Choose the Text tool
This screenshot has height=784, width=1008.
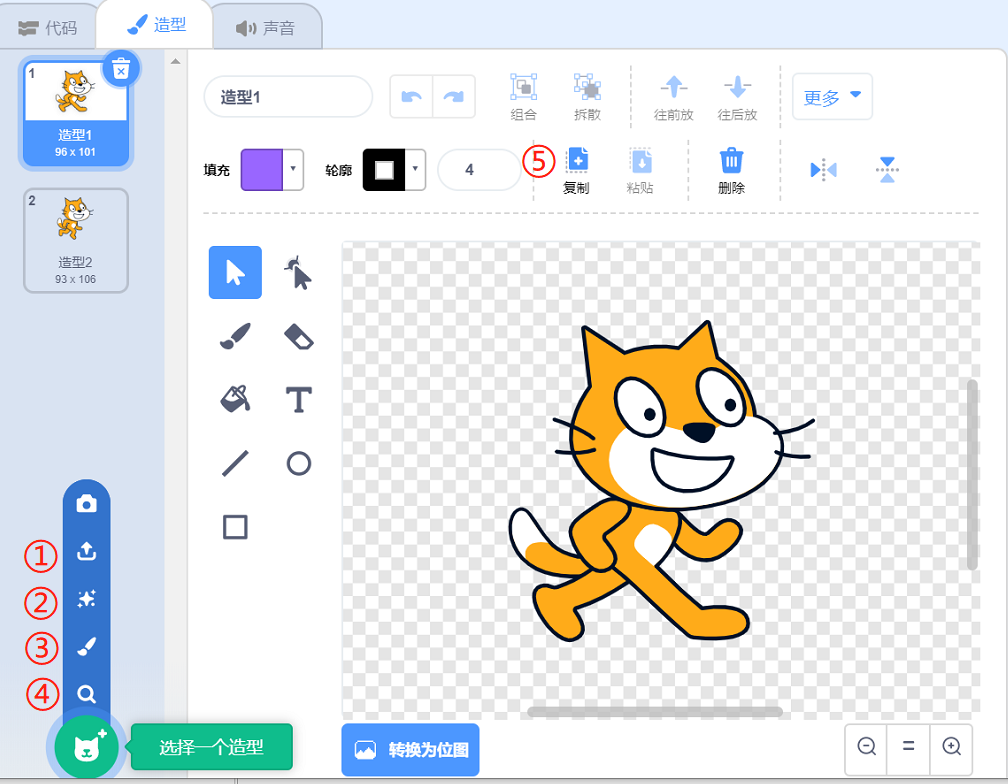coord(298,399)
